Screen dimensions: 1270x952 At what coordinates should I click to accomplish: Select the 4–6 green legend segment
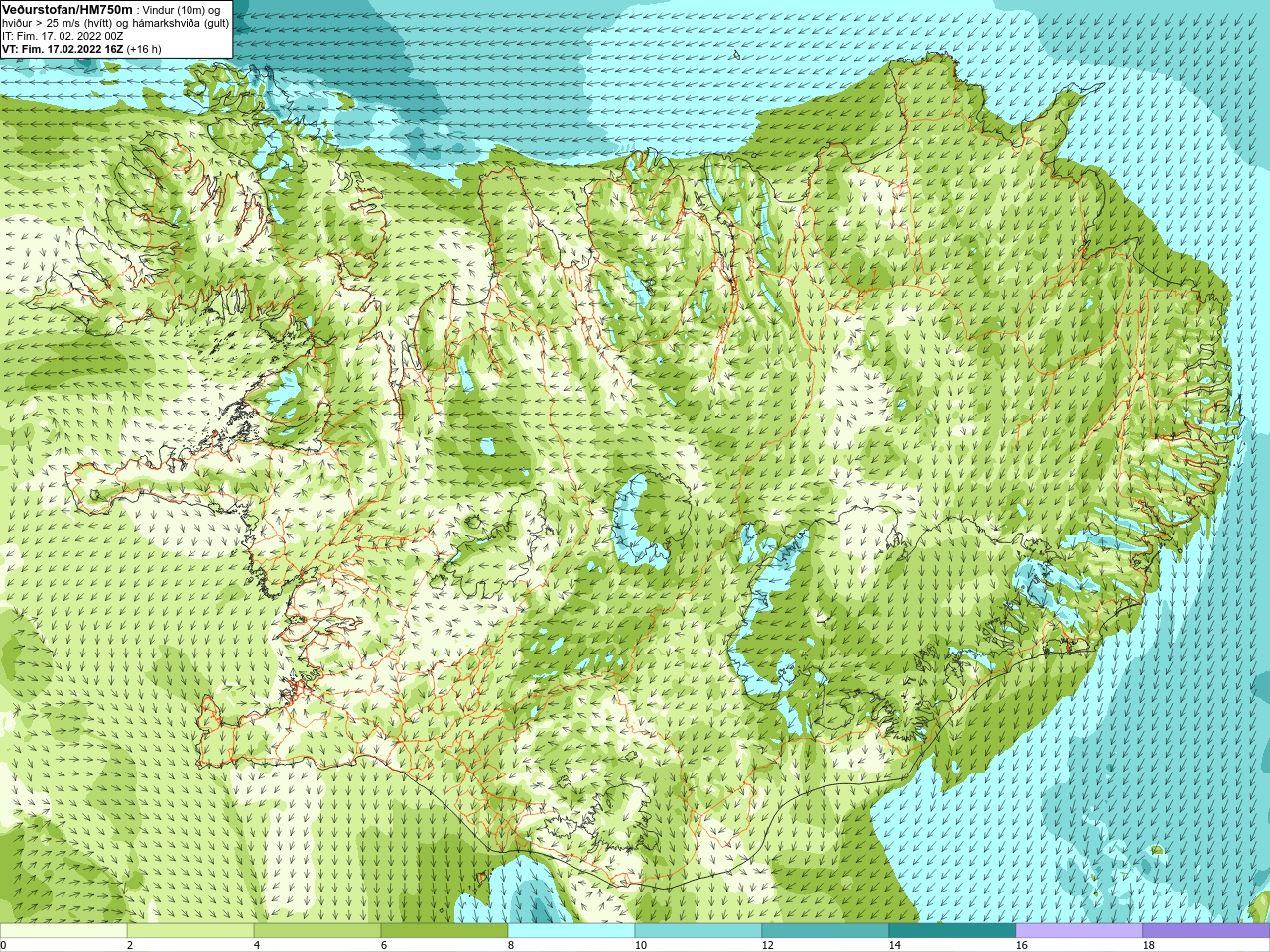(x=317, y=931)
